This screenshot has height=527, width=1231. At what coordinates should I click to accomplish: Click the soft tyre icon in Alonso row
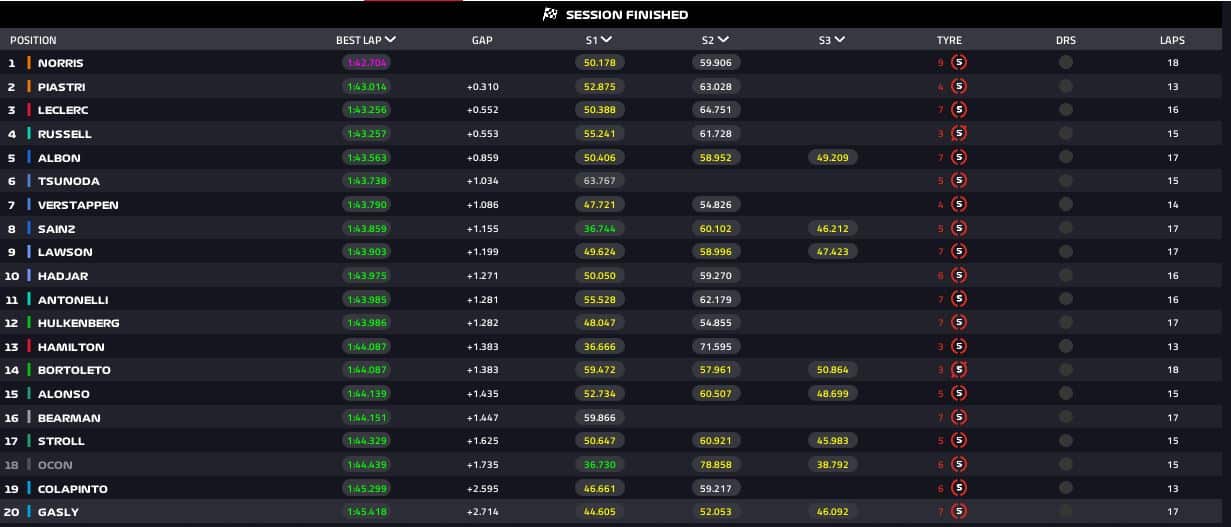(959, 394)
